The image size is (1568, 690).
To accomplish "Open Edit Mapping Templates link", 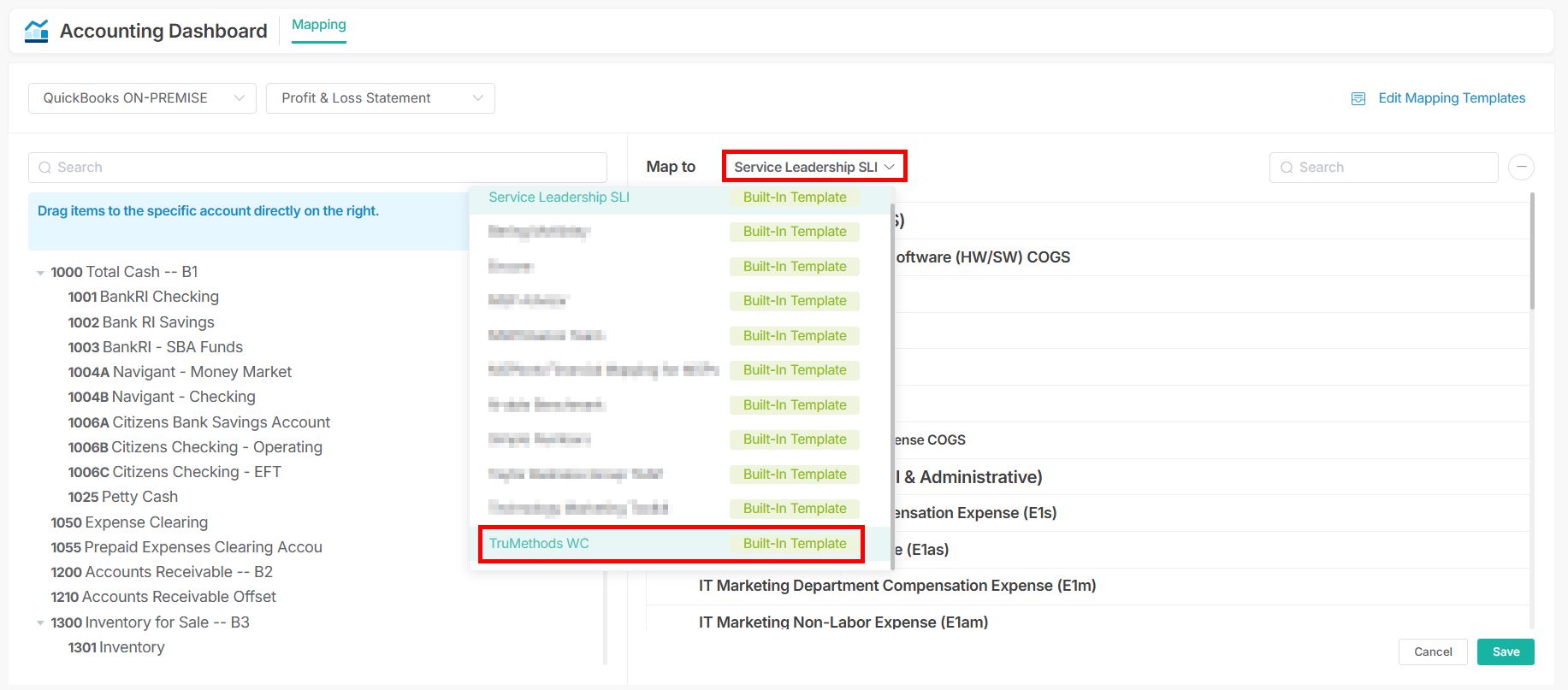I will pyautogui.click(x=1451, y=98).
